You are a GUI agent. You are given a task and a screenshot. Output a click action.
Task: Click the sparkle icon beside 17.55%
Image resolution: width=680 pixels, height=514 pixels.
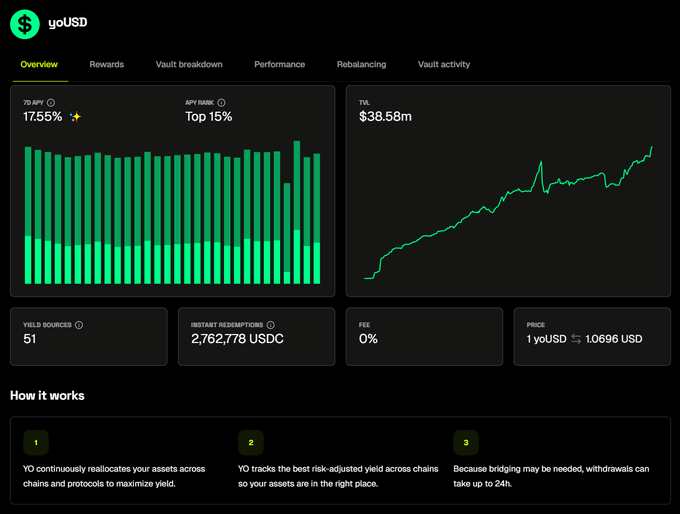75,117
